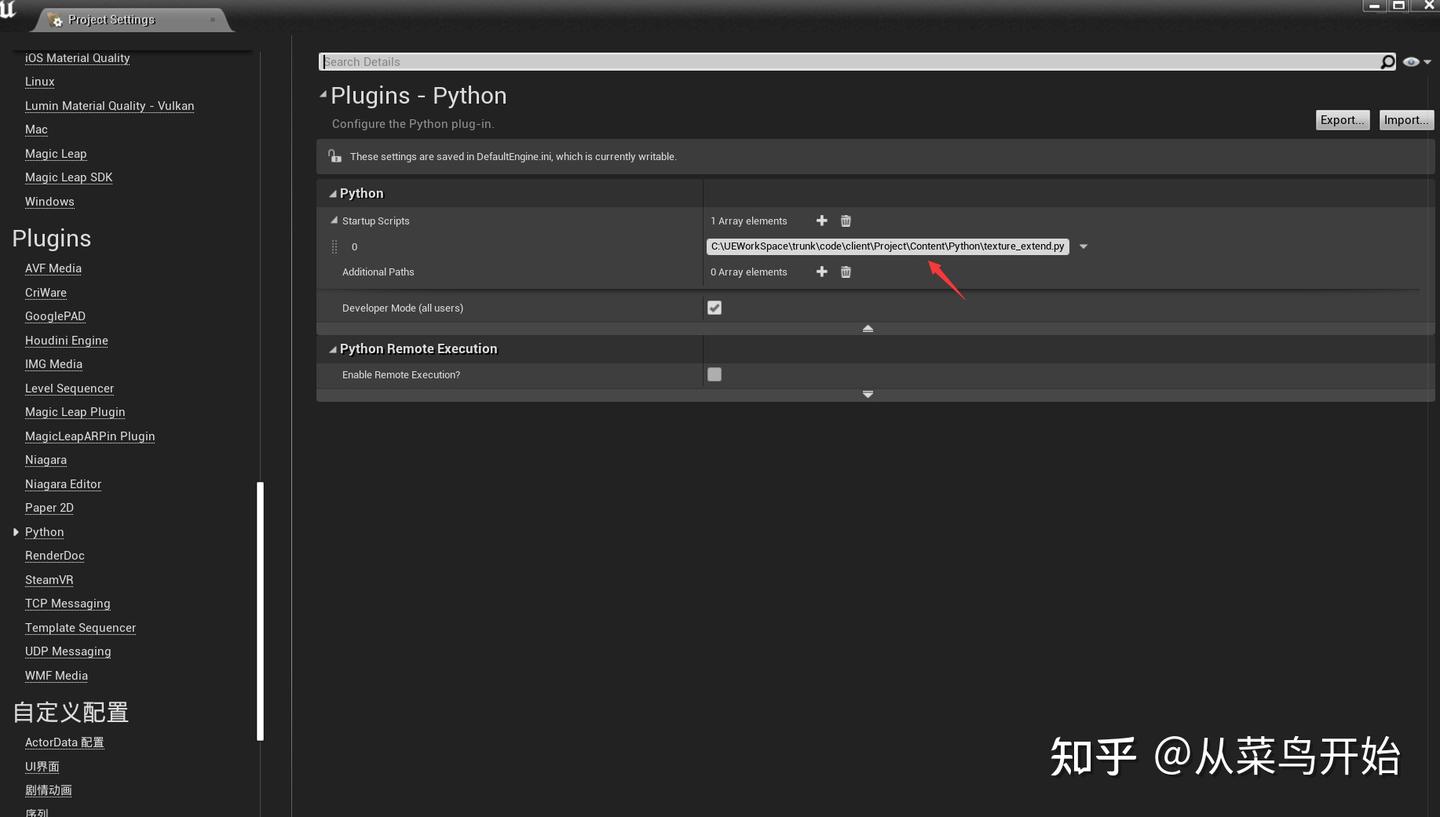
Task: Enable Remote Execution checkbox
Action: [x=714, y=374]
